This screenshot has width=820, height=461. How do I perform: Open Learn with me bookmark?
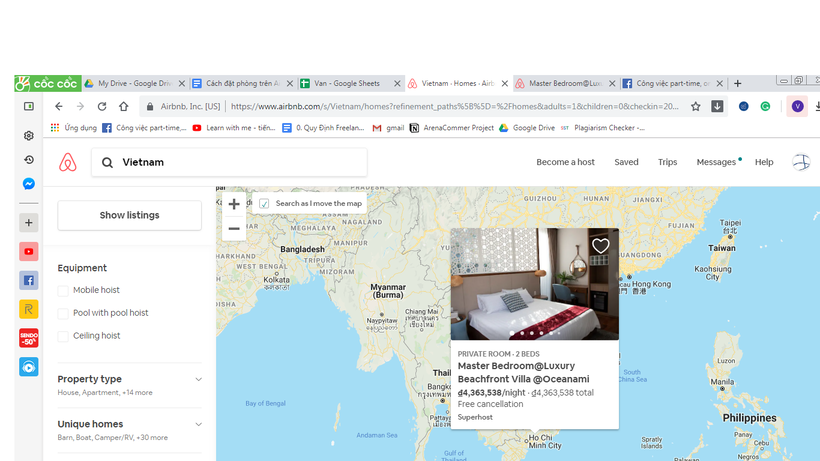[x=234, y=128]
